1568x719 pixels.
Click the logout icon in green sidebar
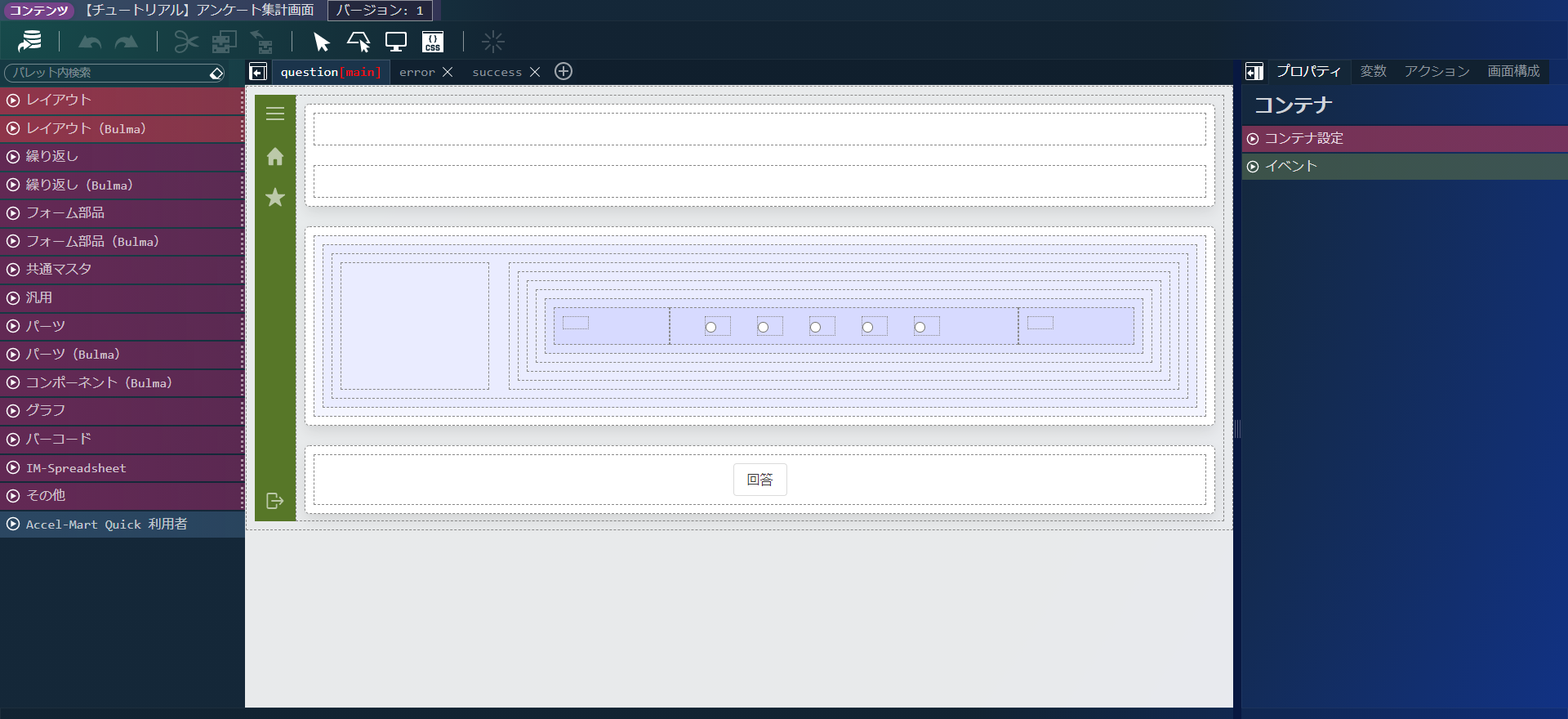coord(275,500)
